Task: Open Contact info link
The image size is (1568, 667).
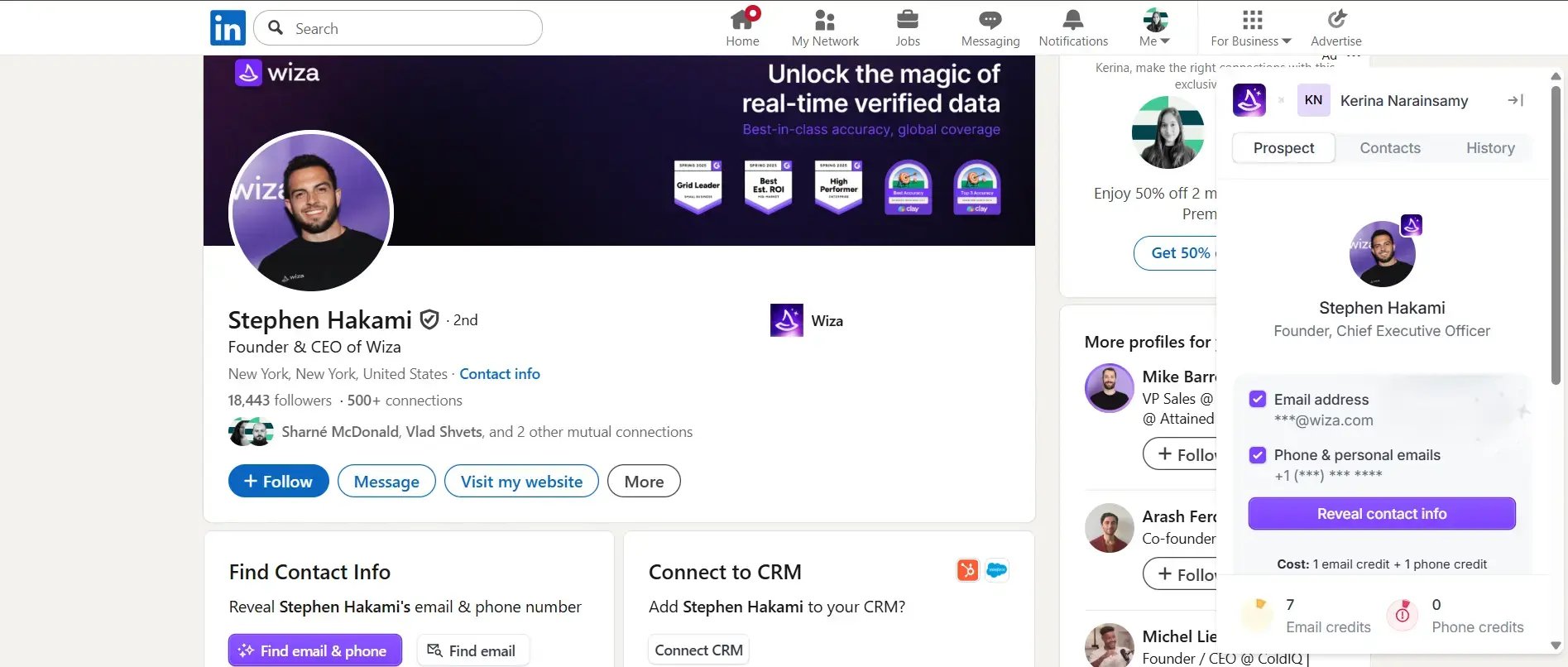Action: coord(500,374)
